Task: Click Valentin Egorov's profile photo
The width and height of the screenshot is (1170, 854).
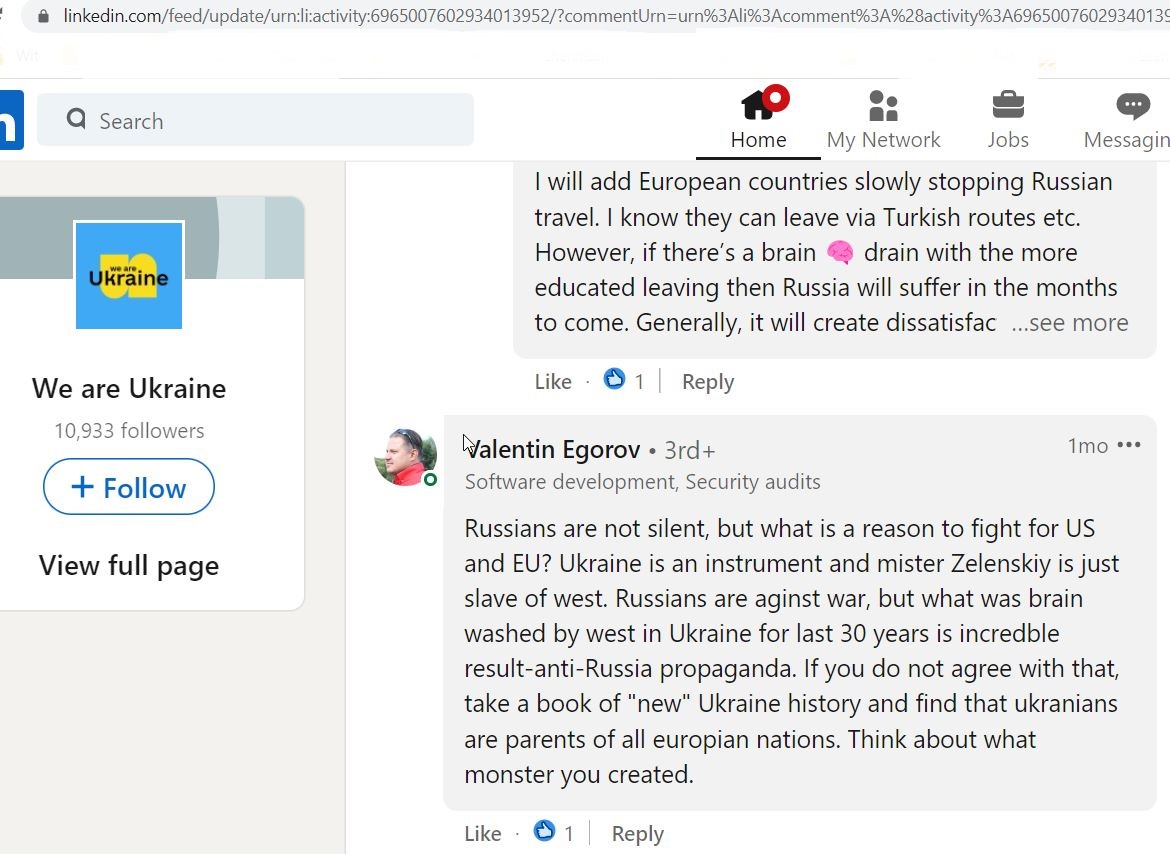Action: click(405, 457)
